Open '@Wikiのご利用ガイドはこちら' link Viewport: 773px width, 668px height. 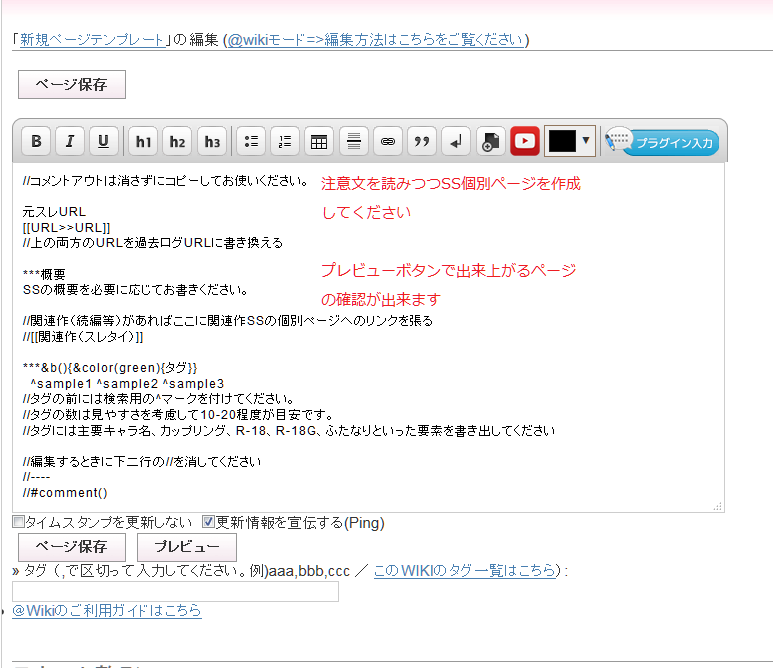point(107,610)
